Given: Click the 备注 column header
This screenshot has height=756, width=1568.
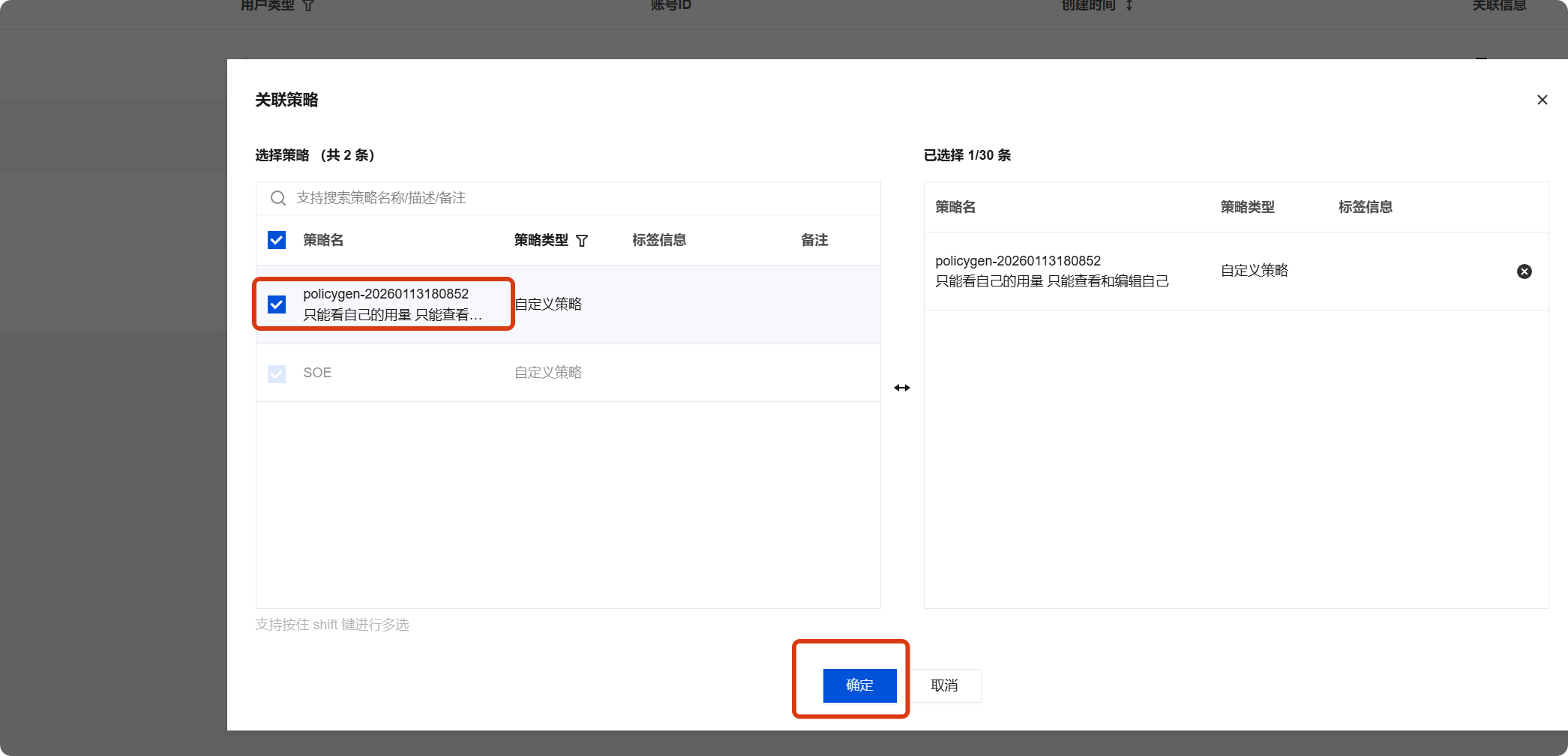Looking at the screenshot, I should pos(814,240).
